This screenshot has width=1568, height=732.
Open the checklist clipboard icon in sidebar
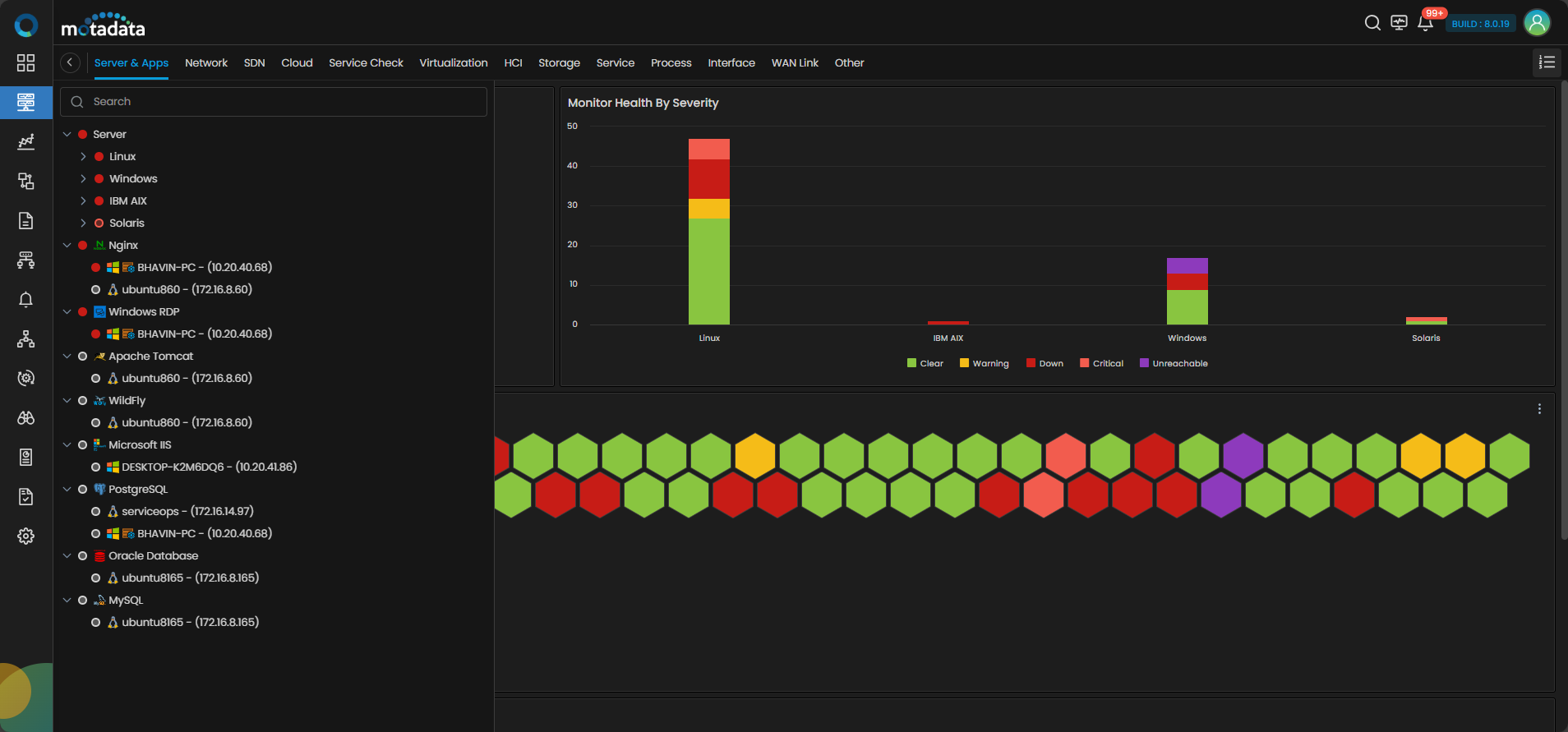coord(26,496)
